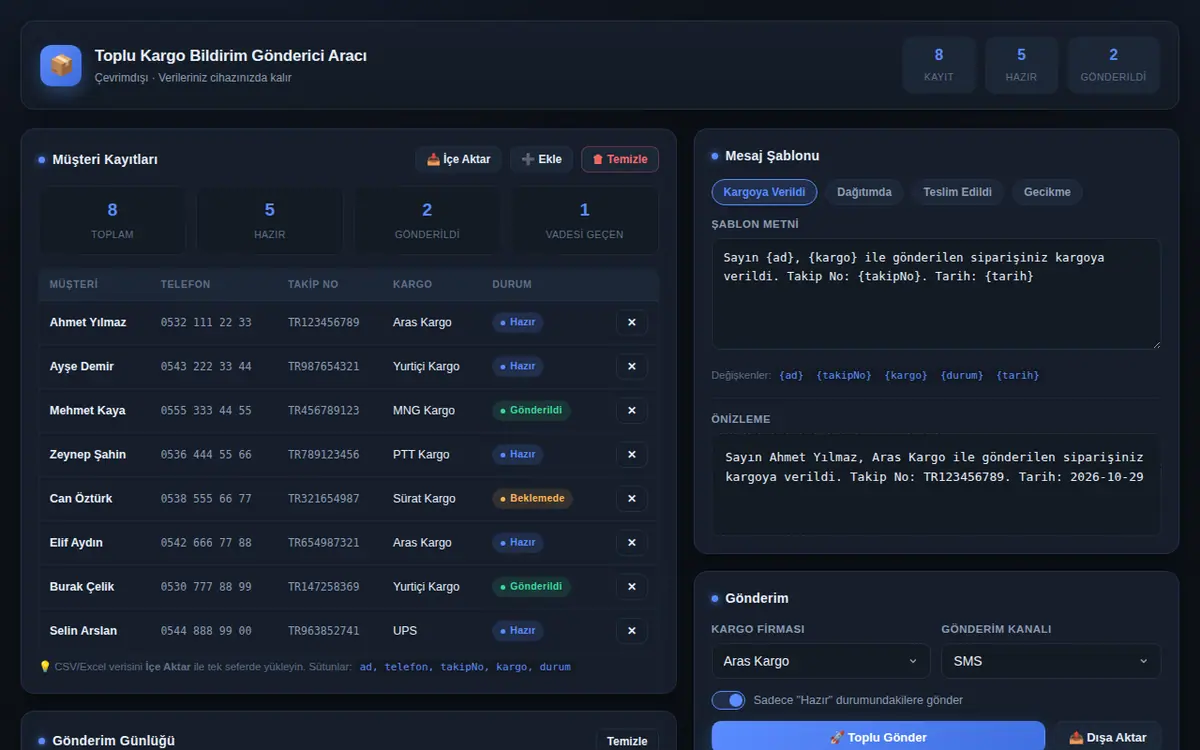Click Can Öztürk's Beklemede status badge

pos(532,498)
